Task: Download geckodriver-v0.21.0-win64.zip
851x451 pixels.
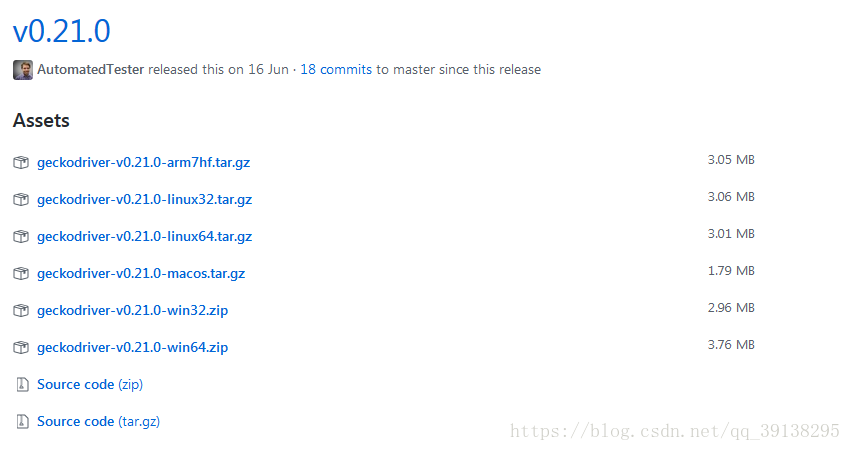Action: 132,347
